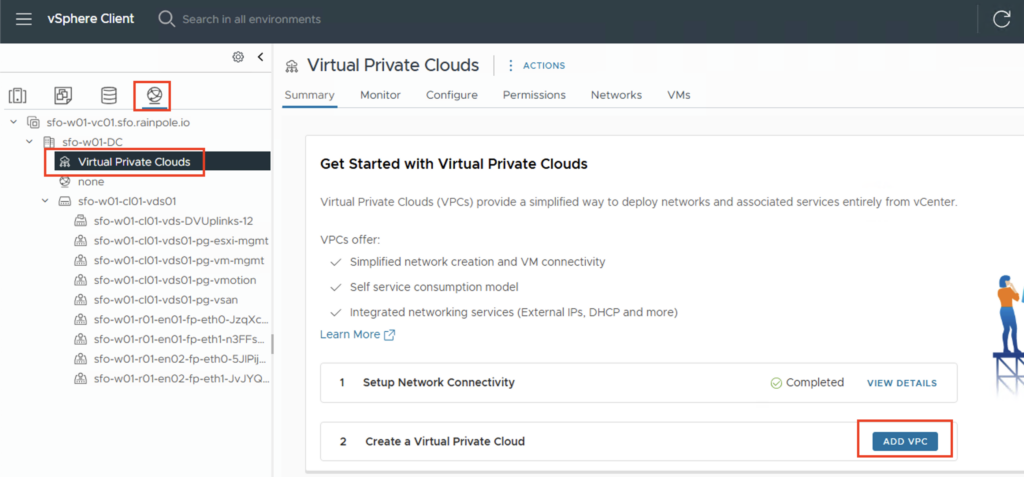
Task: Open the Configure tab
Action: (451, 95)
